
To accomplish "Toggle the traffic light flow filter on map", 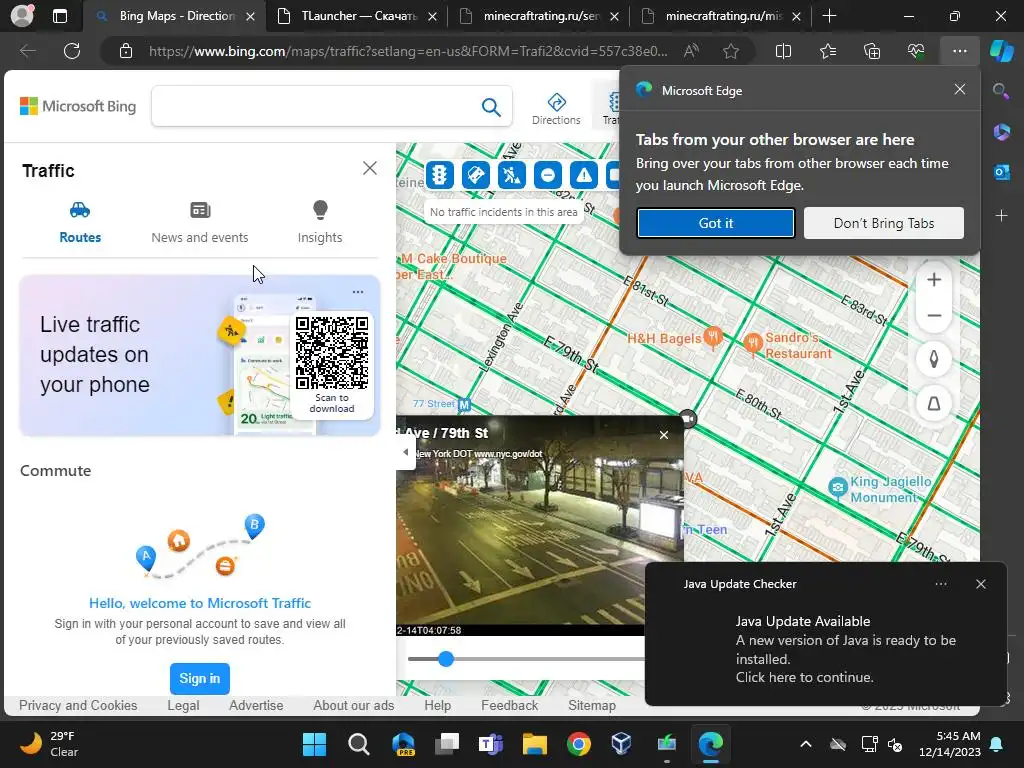I will pyautogui.click(x=440, y=175).
